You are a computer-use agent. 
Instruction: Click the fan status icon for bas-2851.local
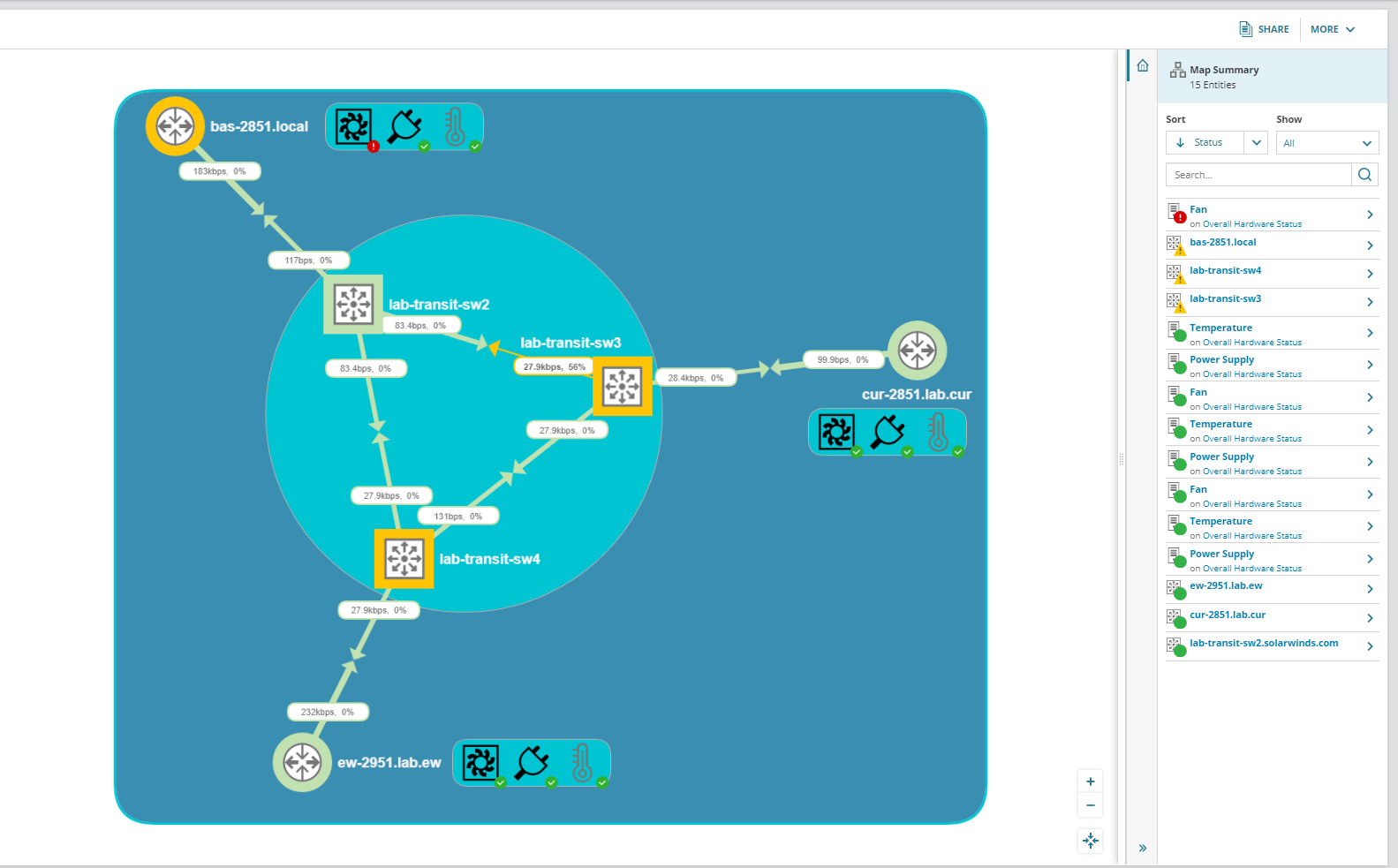(354, 127)
